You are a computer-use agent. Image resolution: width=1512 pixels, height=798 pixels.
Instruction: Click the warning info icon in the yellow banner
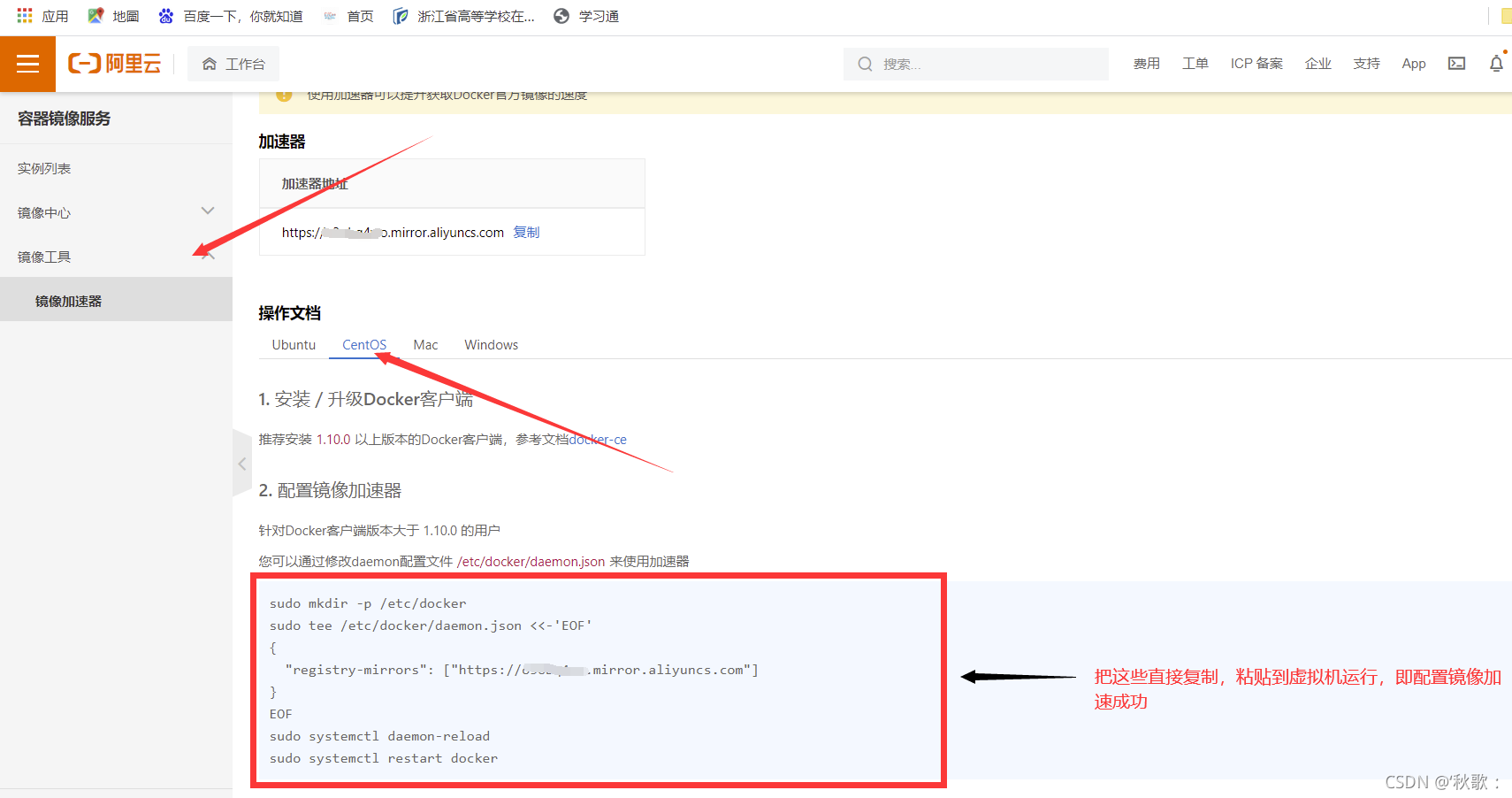tap(284, 96)
